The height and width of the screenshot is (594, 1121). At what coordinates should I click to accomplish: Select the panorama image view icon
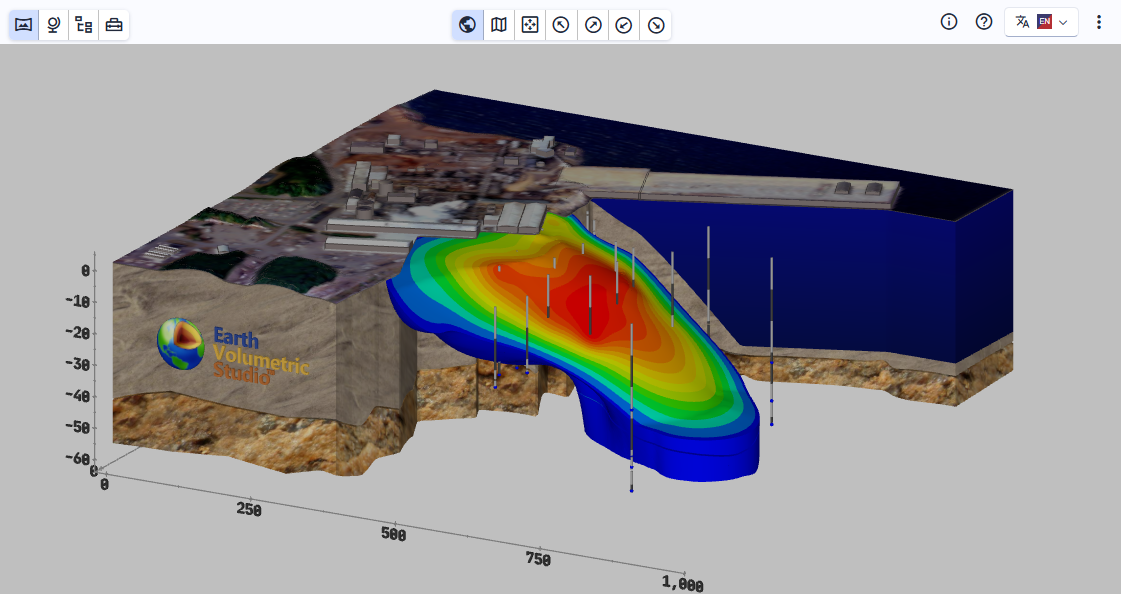coord(22,25)
